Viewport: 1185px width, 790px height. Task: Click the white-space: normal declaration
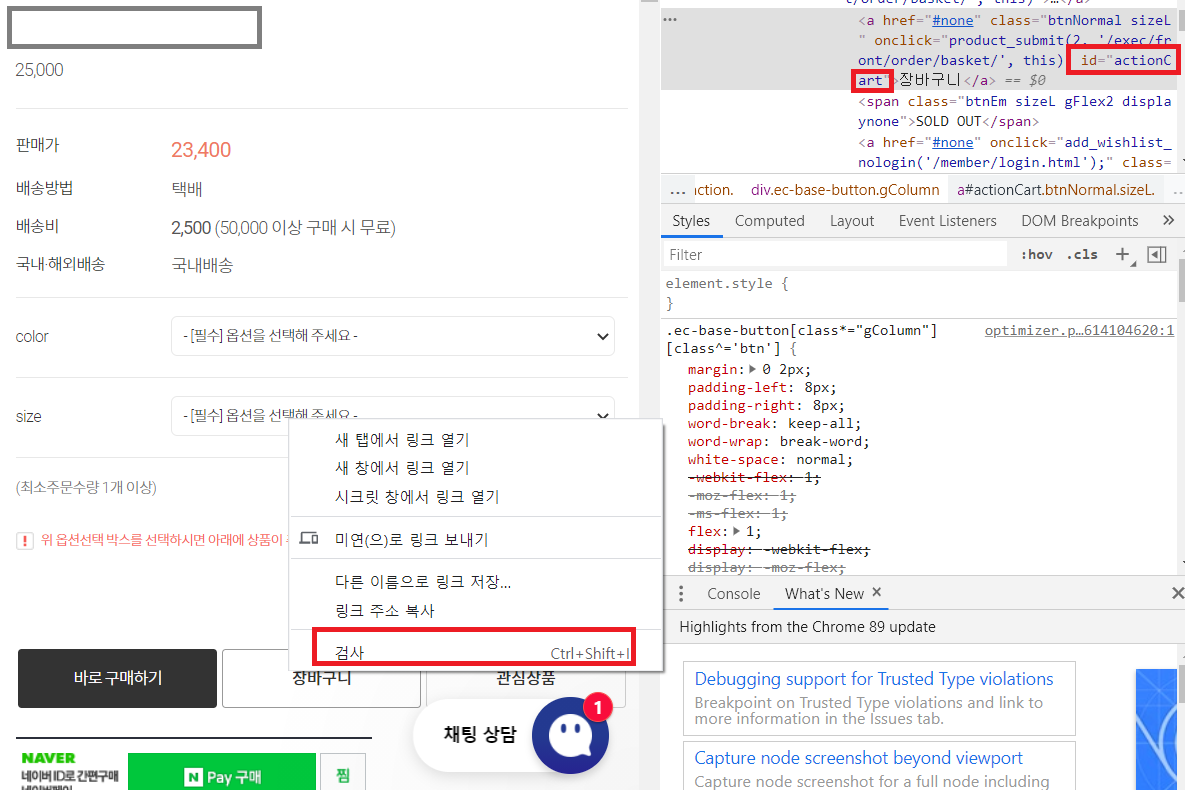pos(770,460)
